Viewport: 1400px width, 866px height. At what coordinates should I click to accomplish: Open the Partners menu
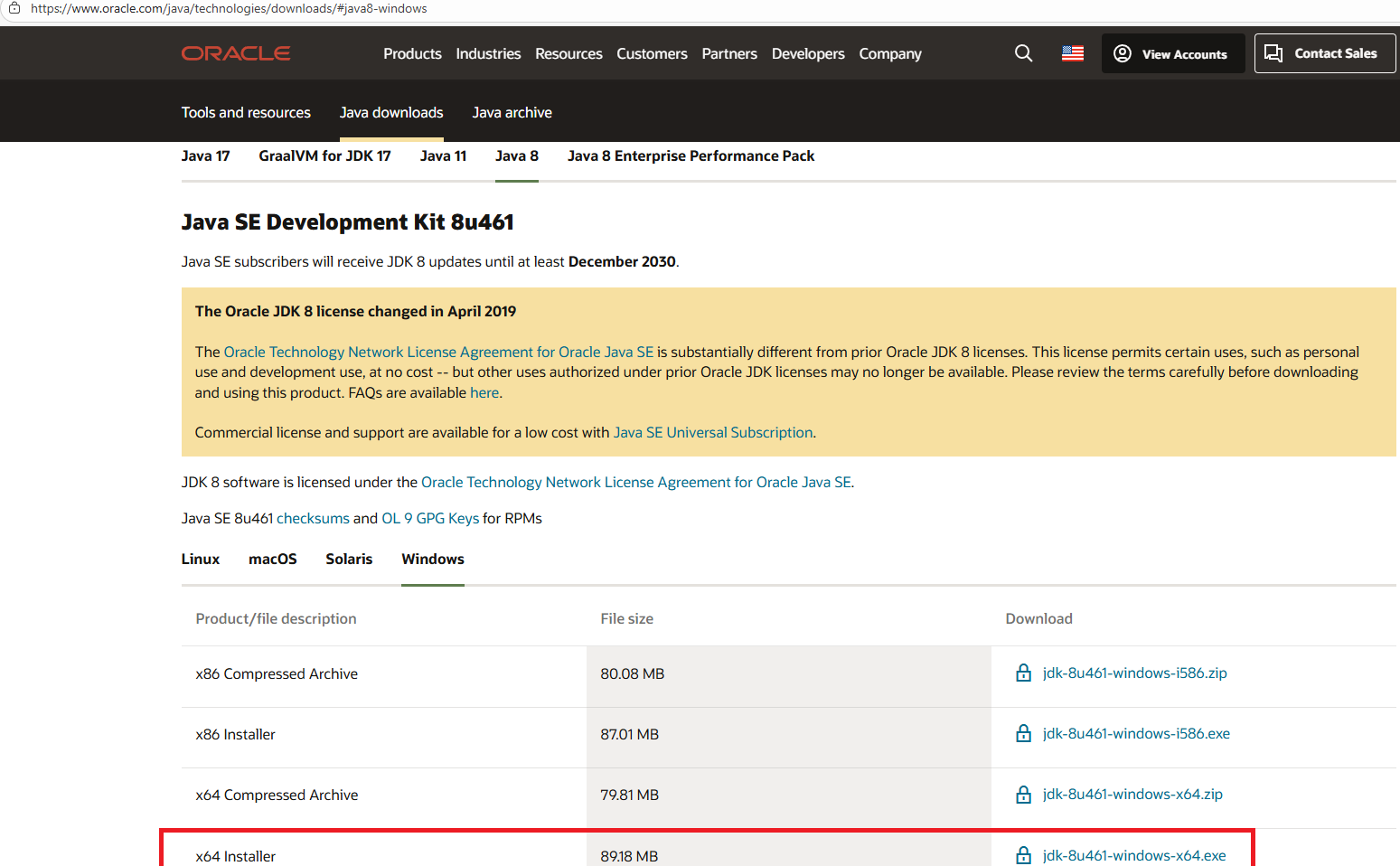point(729,53)
